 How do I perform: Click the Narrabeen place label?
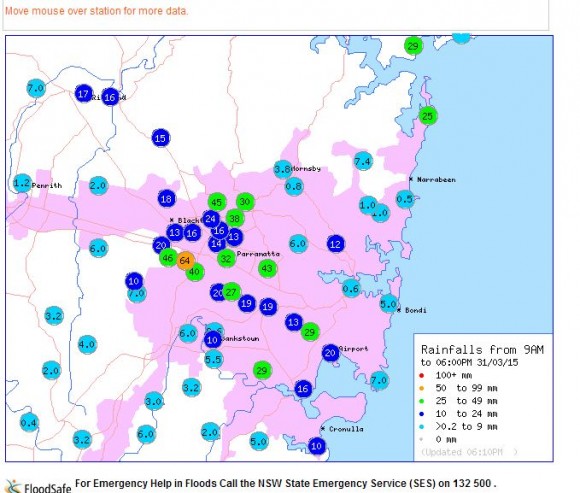coord(436,180)
